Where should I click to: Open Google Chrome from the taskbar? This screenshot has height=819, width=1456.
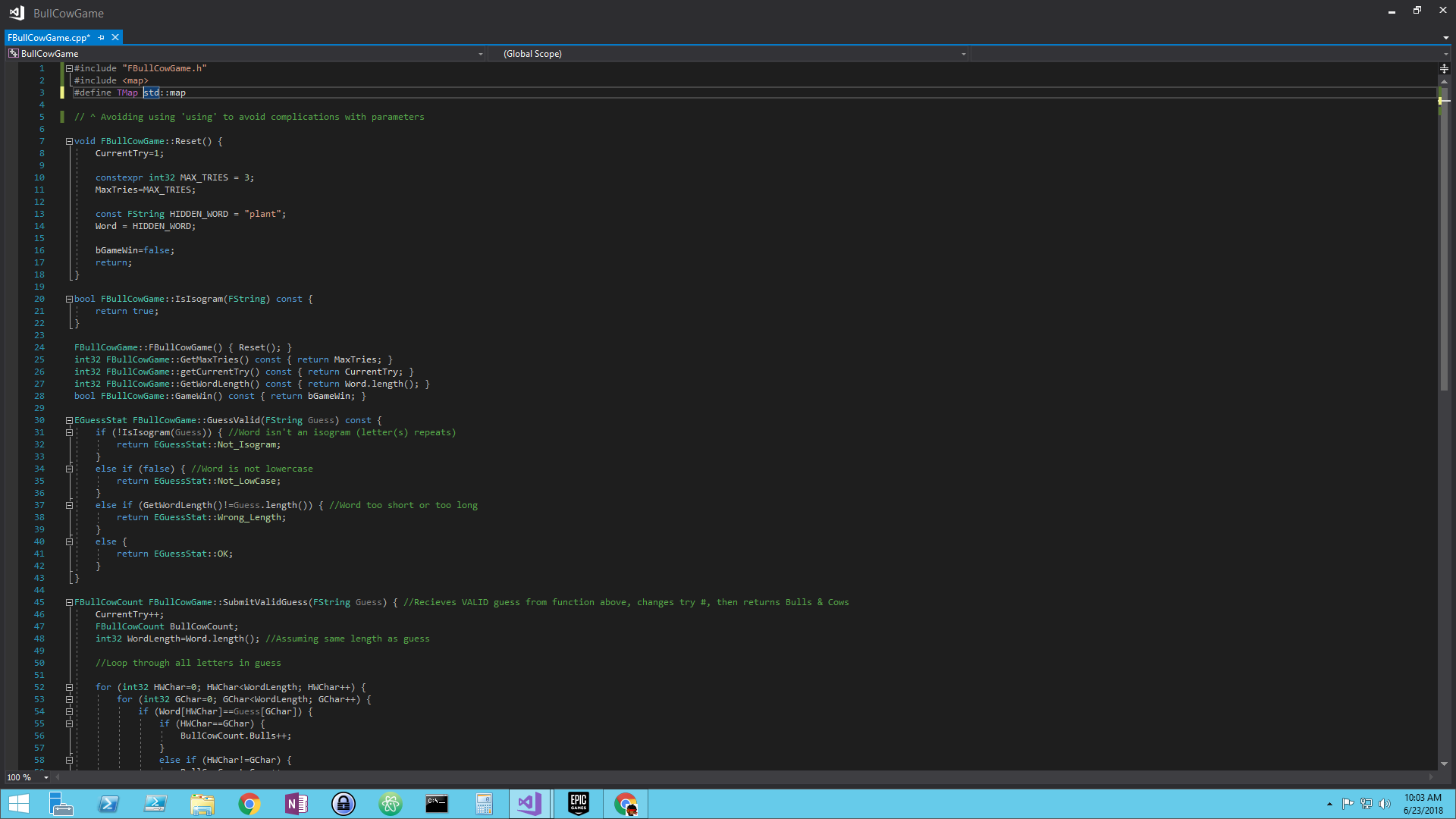coord(249,804)
